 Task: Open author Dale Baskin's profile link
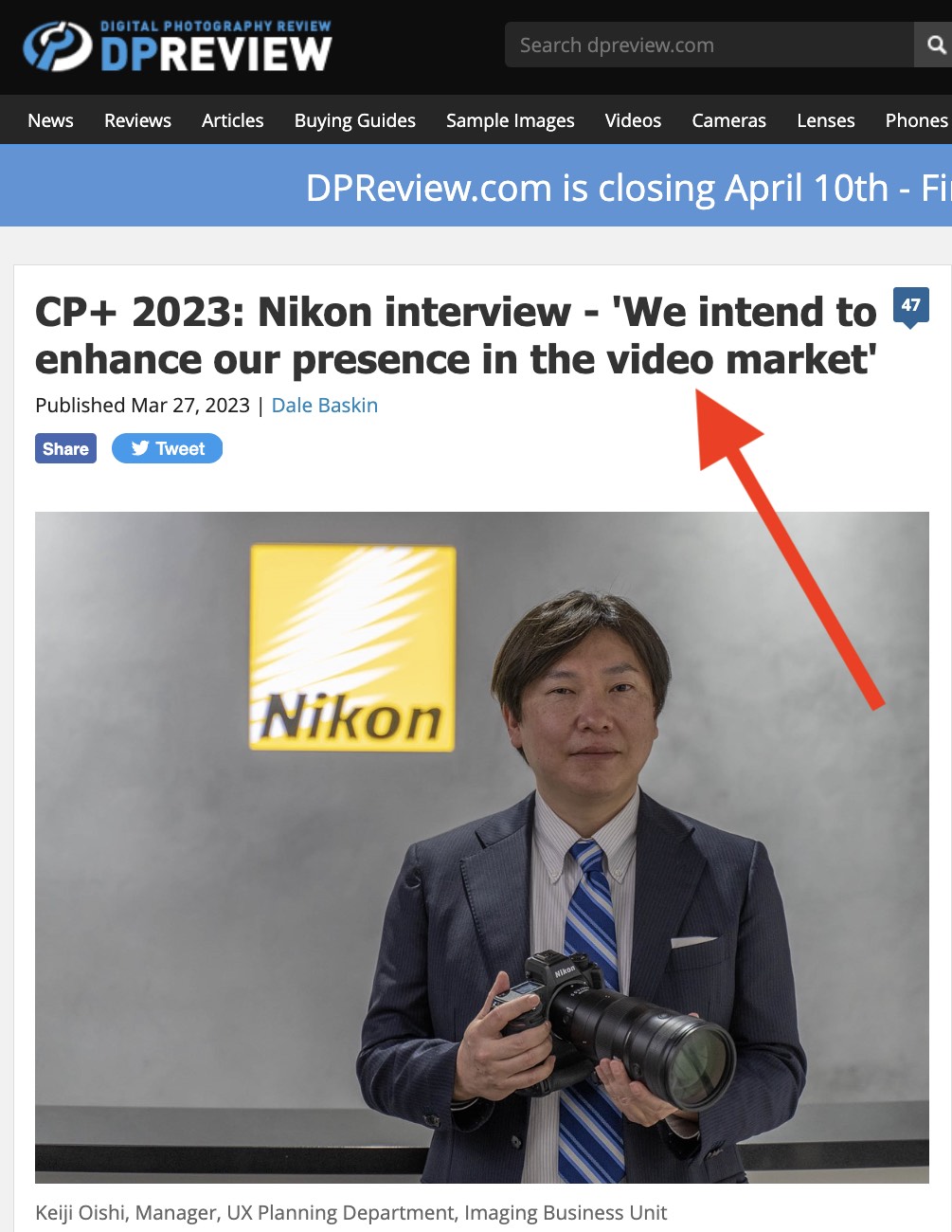(325, 406)
